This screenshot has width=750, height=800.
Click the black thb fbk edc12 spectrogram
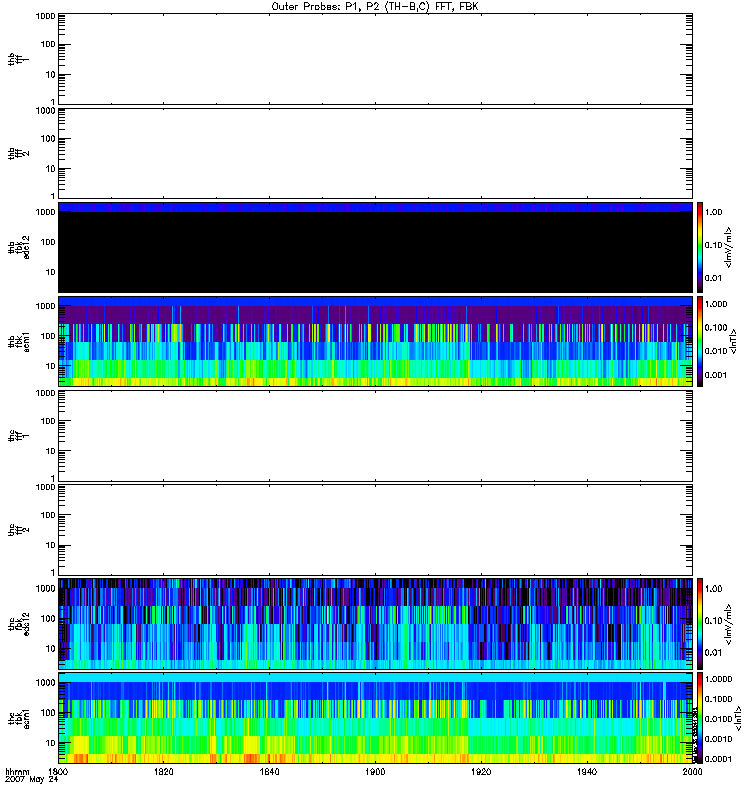coord(375,250)
